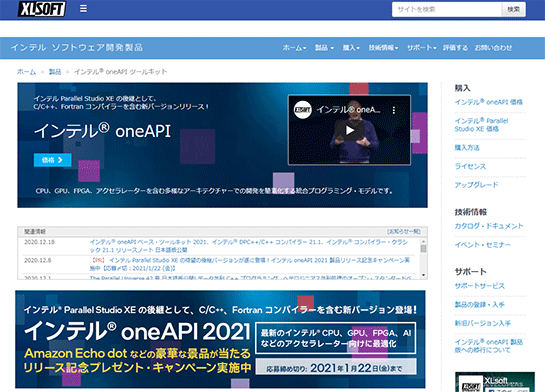Open the hamburger menu icon

pyautogui.click(x=83, y=9)
